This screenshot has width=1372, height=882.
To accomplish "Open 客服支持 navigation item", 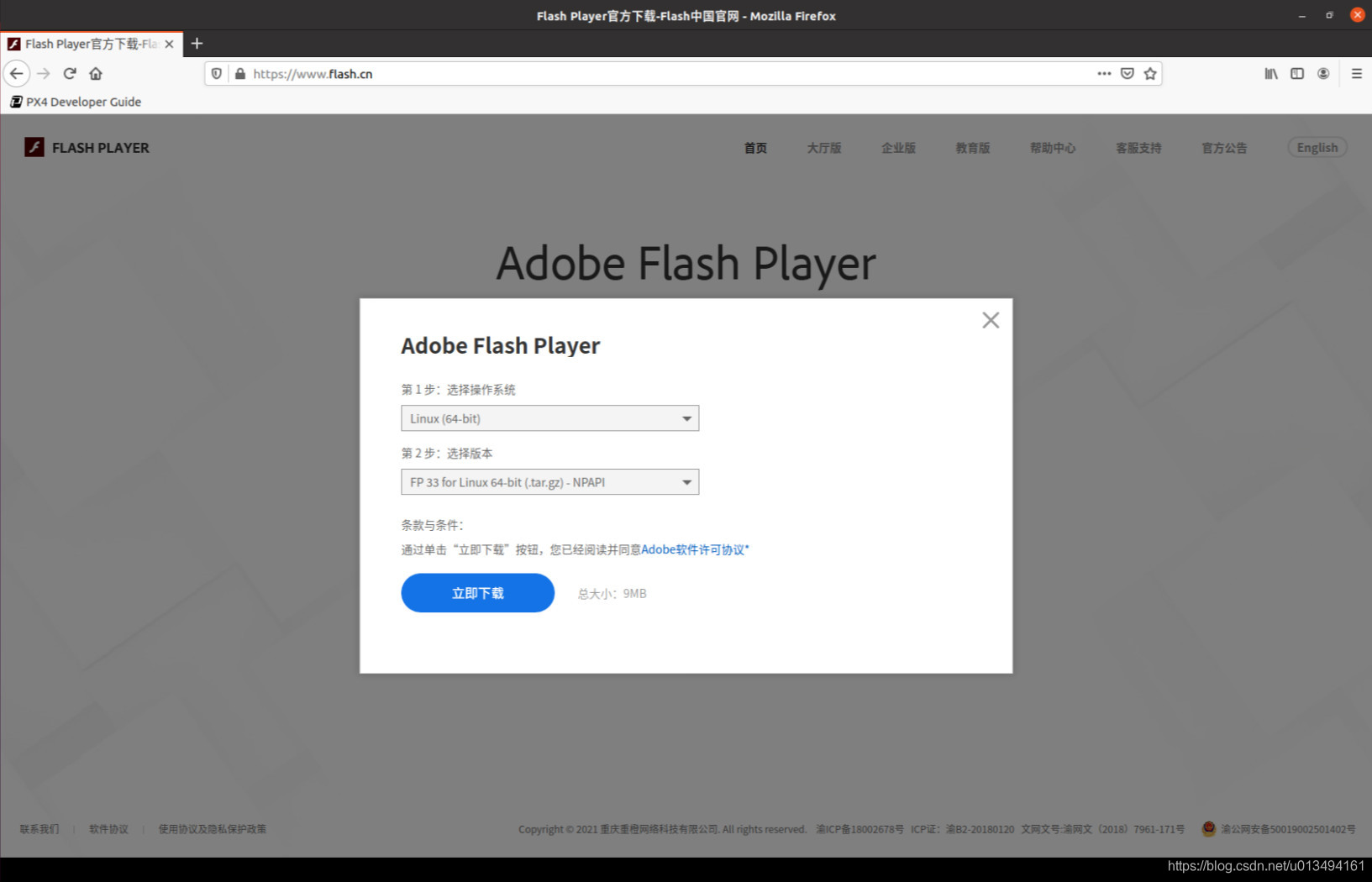I will 1138,148.
